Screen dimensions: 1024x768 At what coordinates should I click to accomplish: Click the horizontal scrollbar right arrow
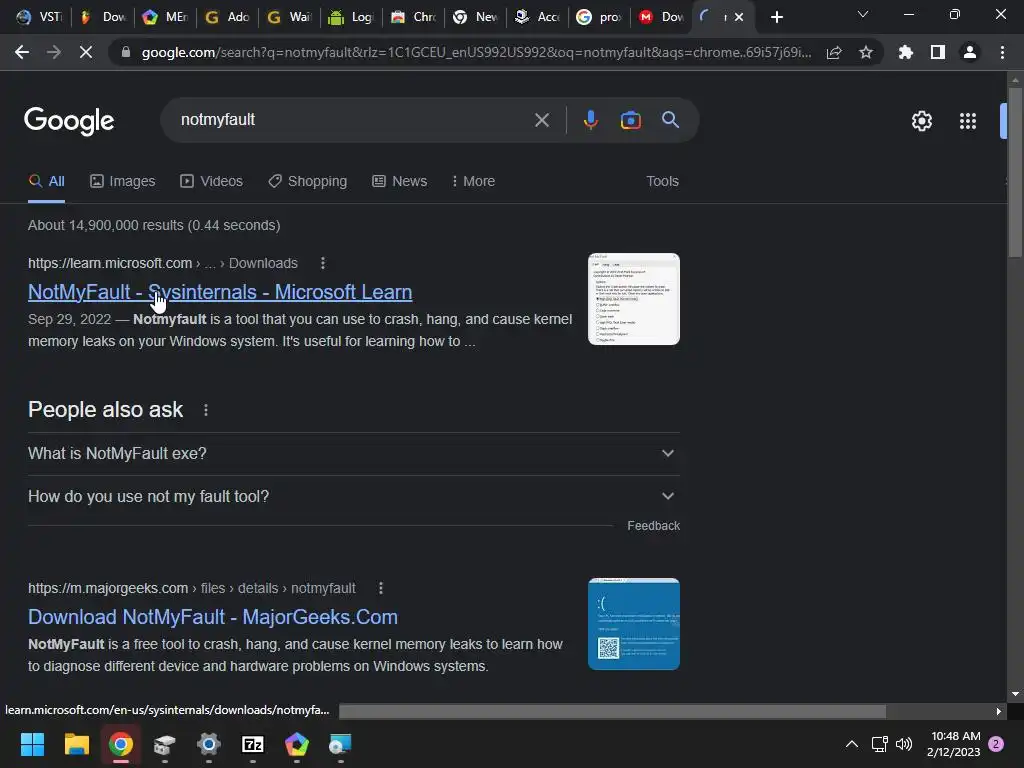[999, 711]
